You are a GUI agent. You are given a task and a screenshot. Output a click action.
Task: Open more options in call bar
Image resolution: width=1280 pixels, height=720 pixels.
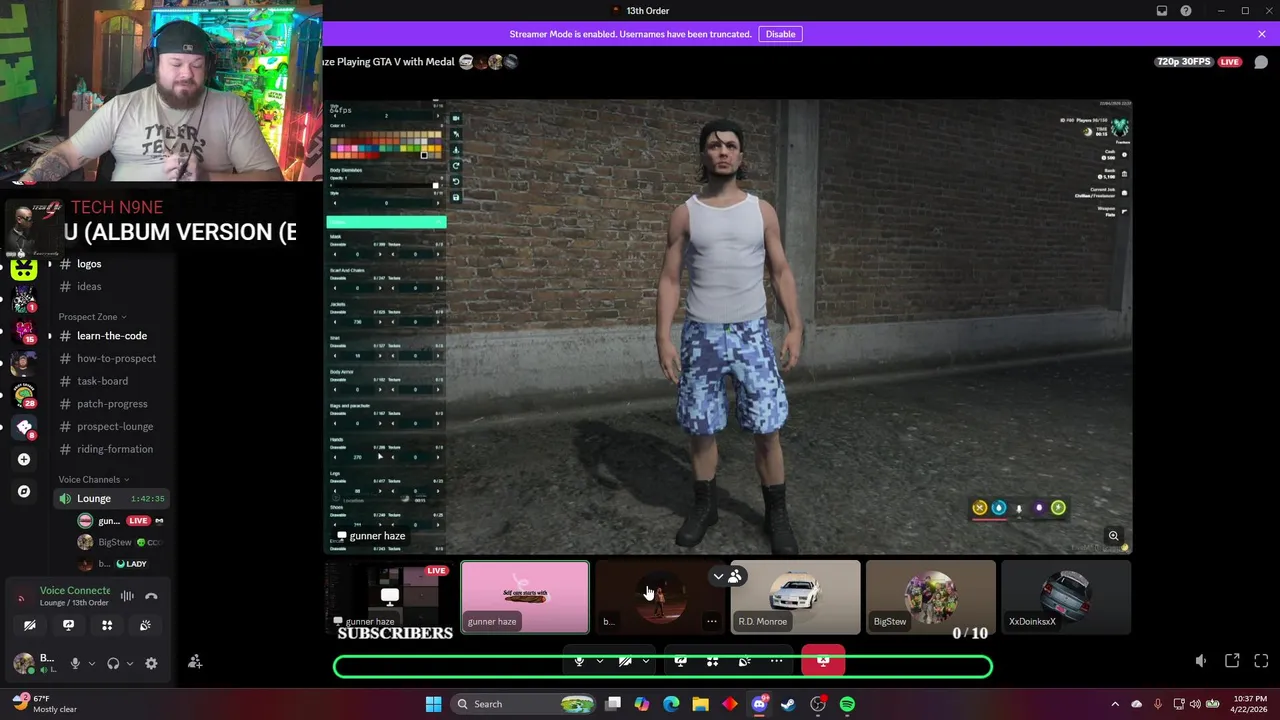776,661
